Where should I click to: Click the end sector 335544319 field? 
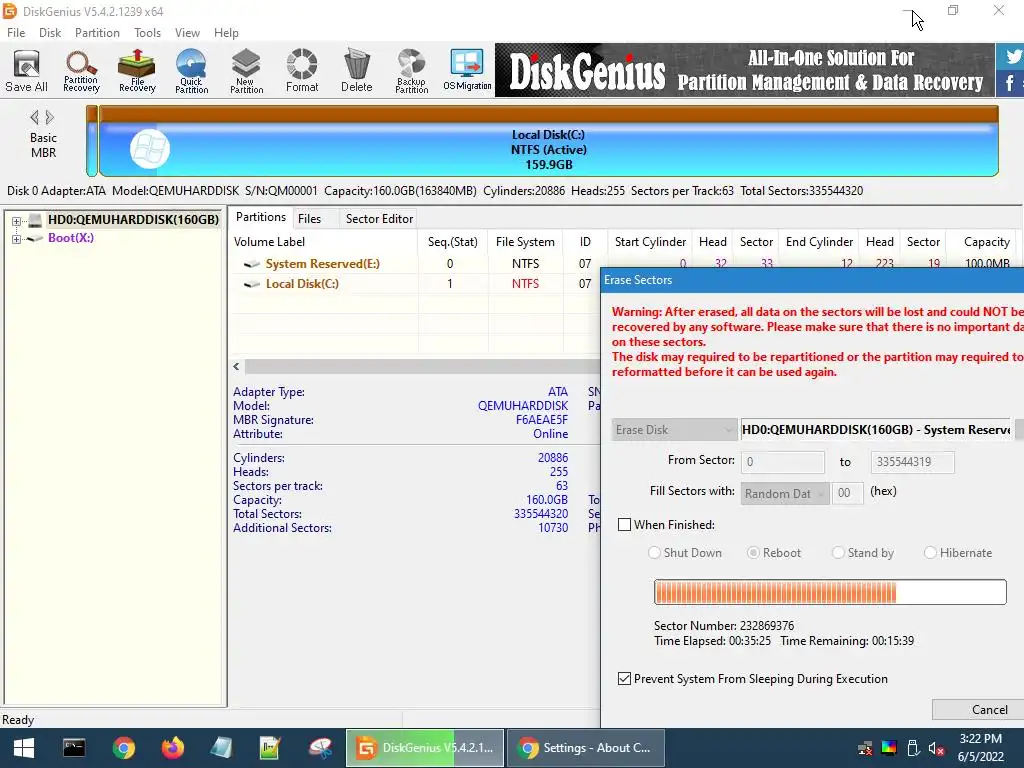[x=912, y=462]
